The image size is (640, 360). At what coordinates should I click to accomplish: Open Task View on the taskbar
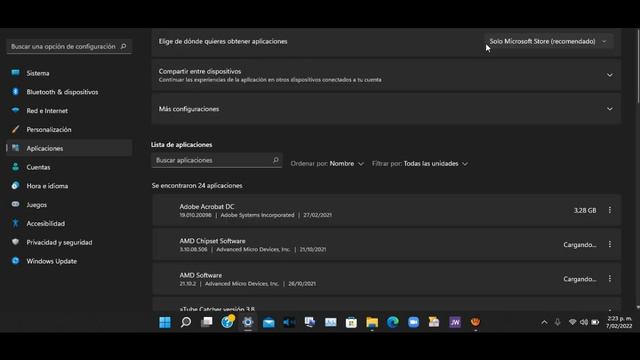207,322
